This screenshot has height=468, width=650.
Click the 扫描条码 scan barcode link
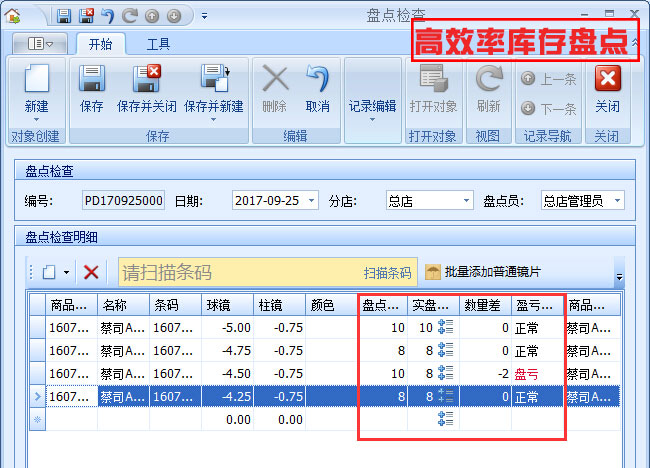point(387,273)
